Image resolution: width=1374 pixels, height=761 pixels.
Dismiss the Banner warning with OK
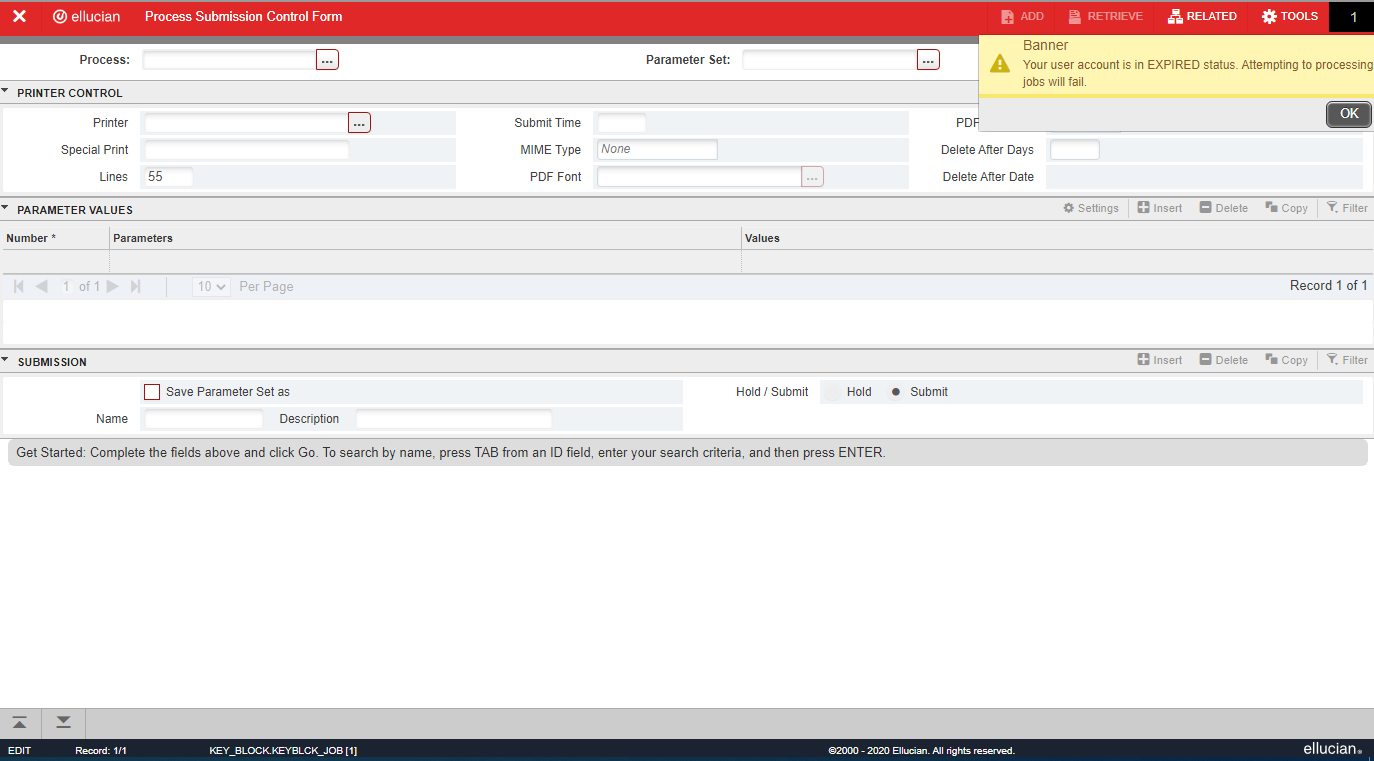pyautogui.click(x=1348, y=114)
